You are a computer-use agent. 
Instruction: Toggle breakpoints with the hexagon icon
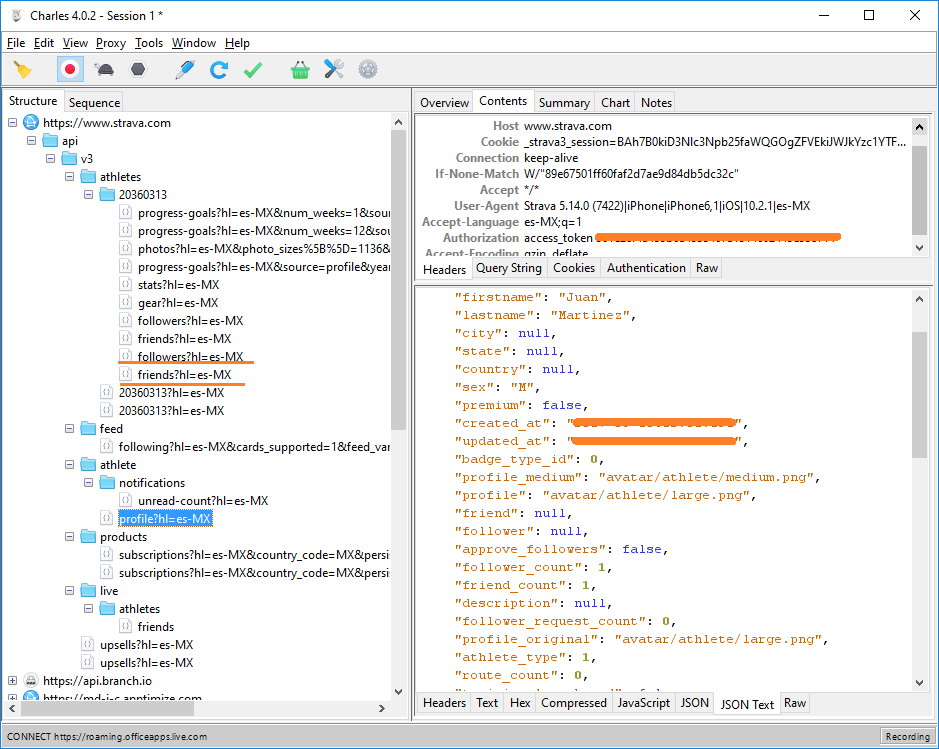[137, 70]
